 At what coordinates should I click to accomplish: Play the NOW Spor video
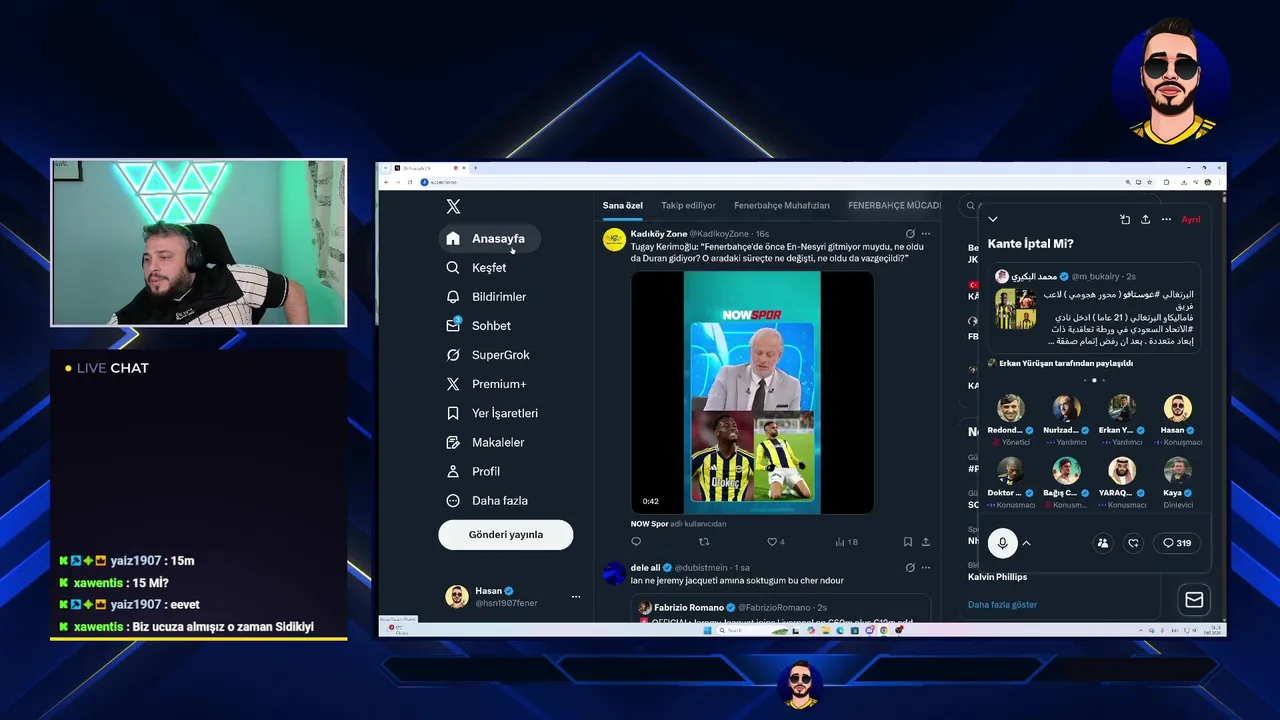(x=752, y=393)
